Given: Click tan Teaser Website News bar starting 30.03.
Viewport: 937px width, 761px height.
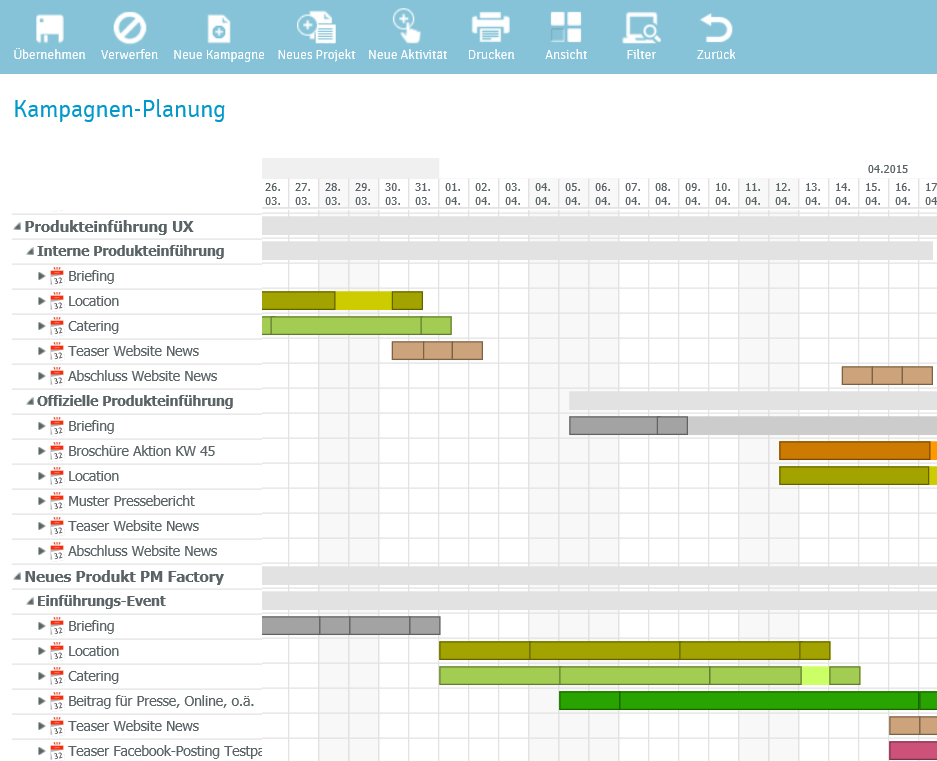Looking at the screenshot, I should [437, 351].
